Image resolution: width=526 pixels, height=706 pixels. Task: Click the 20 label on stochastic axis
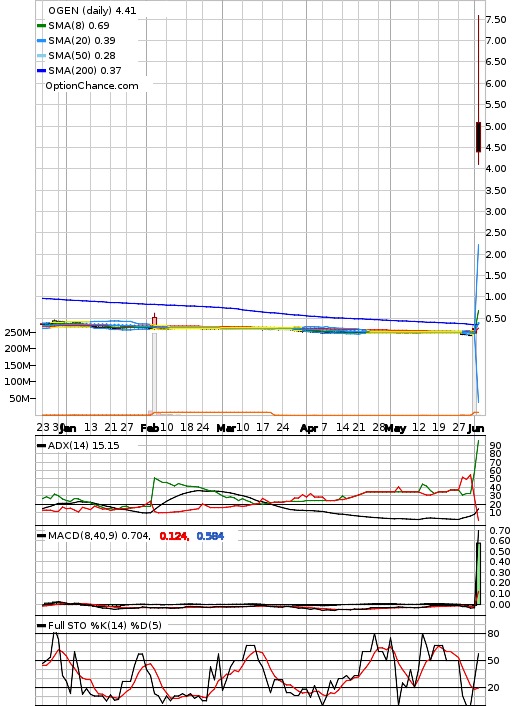[x=494, y=688]
